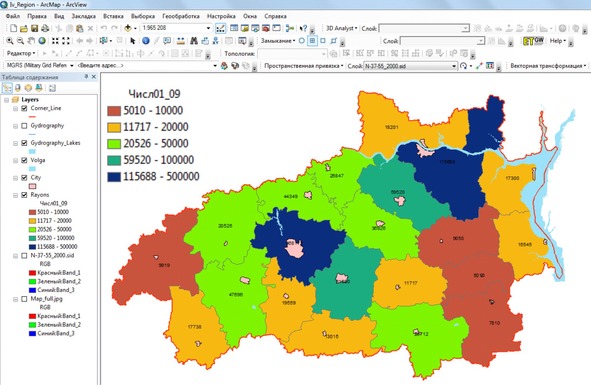Open the Find binoculars tool

click(194, 41)
